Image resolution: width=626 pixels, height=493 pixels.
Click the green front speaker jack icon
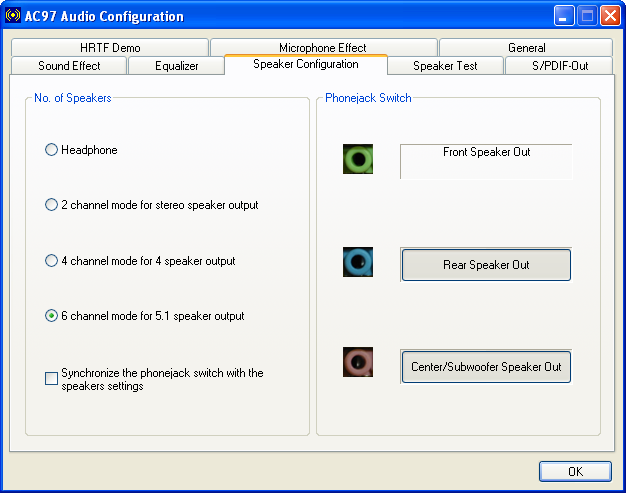358,159
